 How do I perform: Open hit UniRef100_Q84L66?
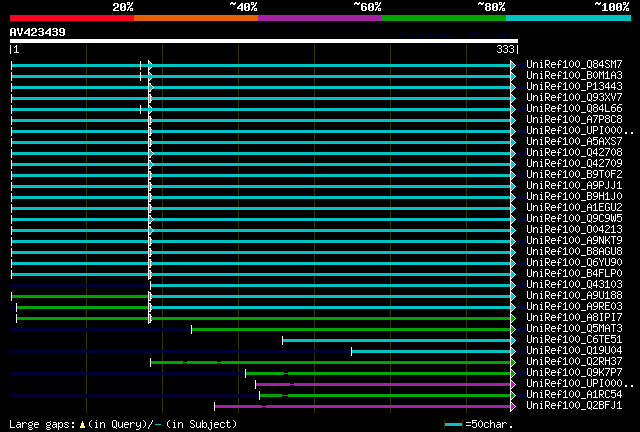(x=574, y=109)
